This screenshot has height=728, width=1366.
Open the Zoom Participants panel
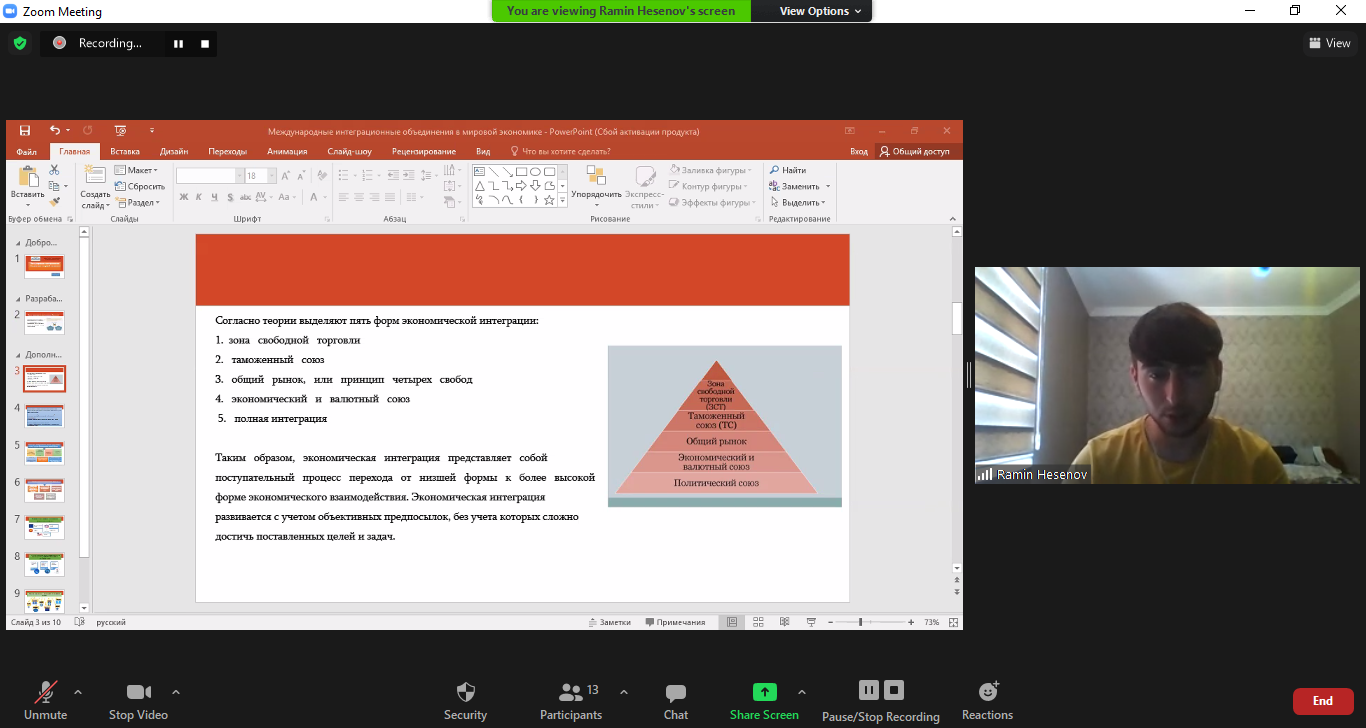pyautogui.click(x=571, y=701)
